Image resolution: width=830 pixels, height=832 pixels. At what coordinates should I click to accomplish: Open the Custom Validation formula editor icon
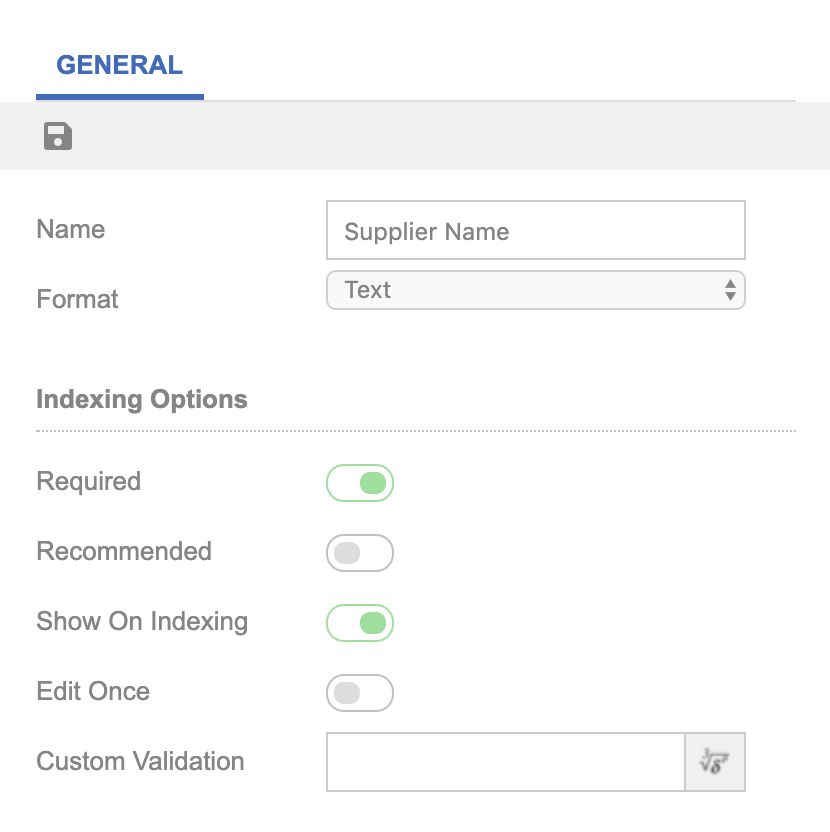715,762
